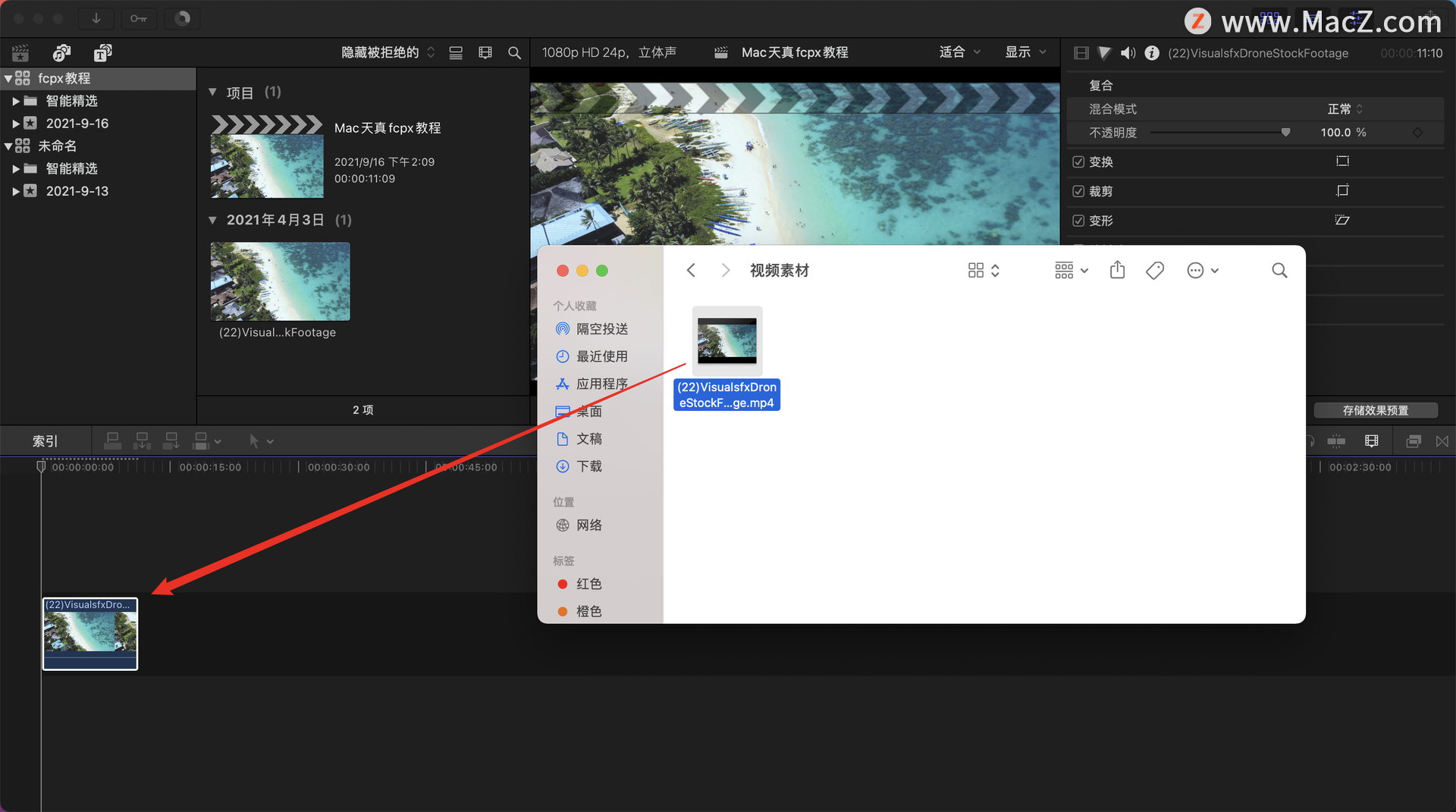Viewport: 1456px width, 812px height.
Task: Open Finder view mode switcher
Action: pos(984,271)
